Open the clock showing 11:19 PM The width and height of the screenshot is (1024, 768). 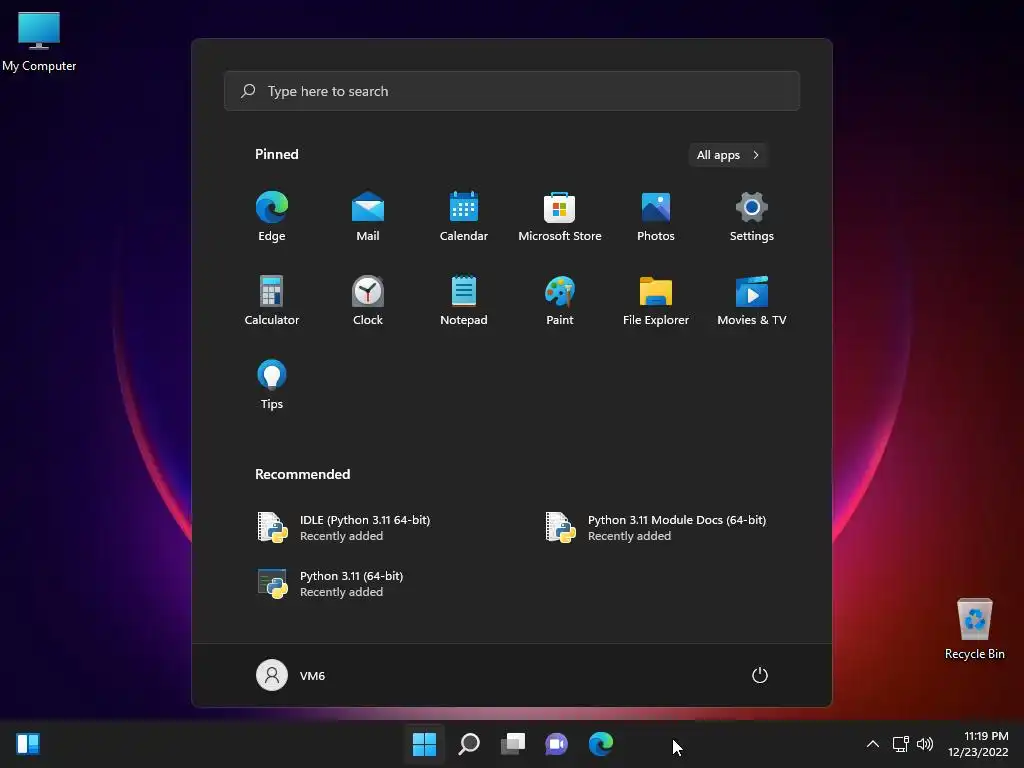click(978, 744)
